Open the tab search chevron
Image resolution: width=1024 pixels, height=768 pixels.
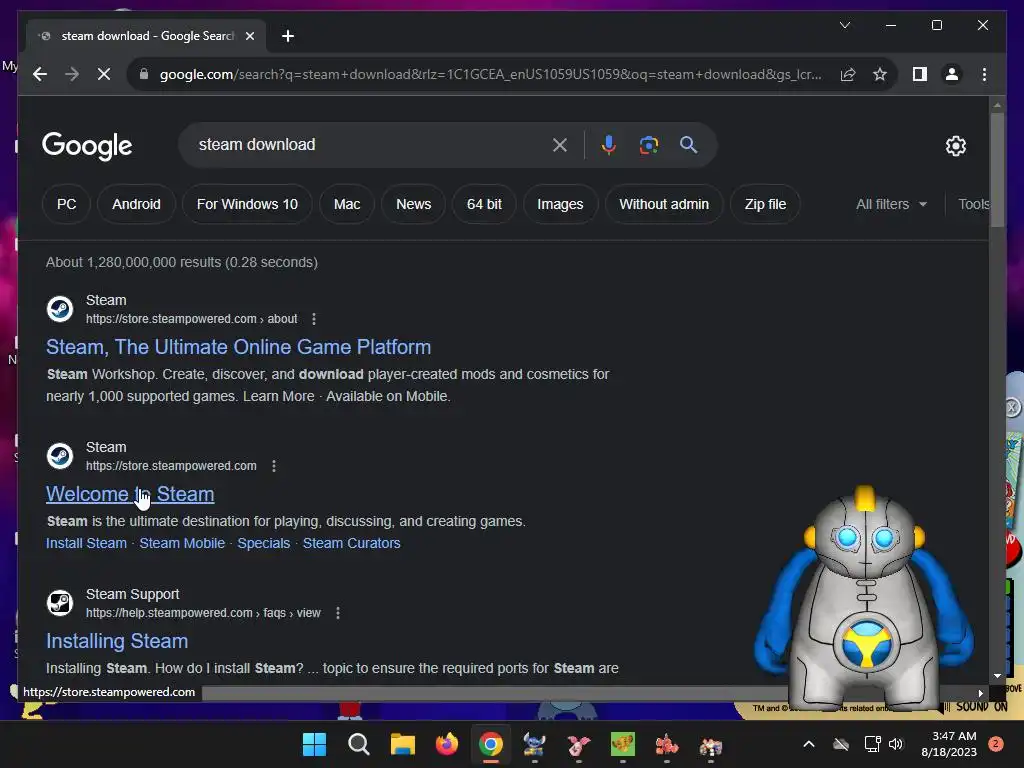(x=844, y=25)
